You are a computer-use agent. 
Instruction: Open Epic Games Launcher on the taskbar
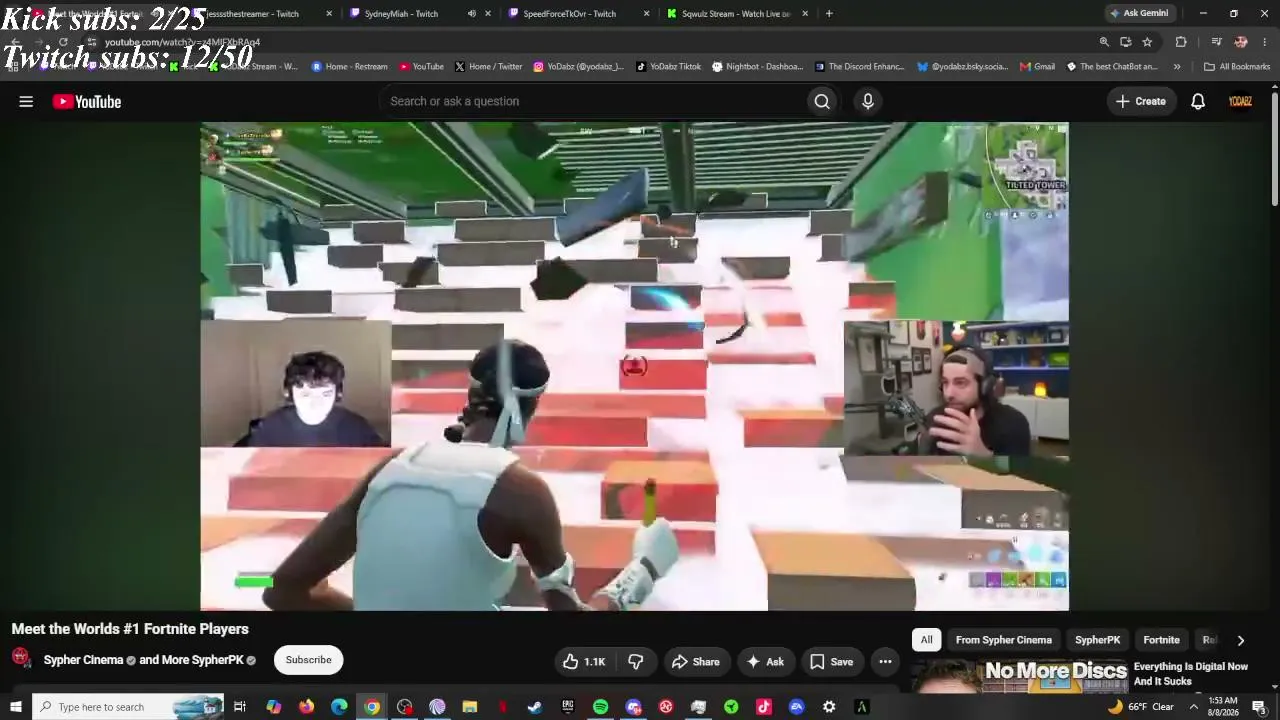pyautogui.click(x=568, y=707)
